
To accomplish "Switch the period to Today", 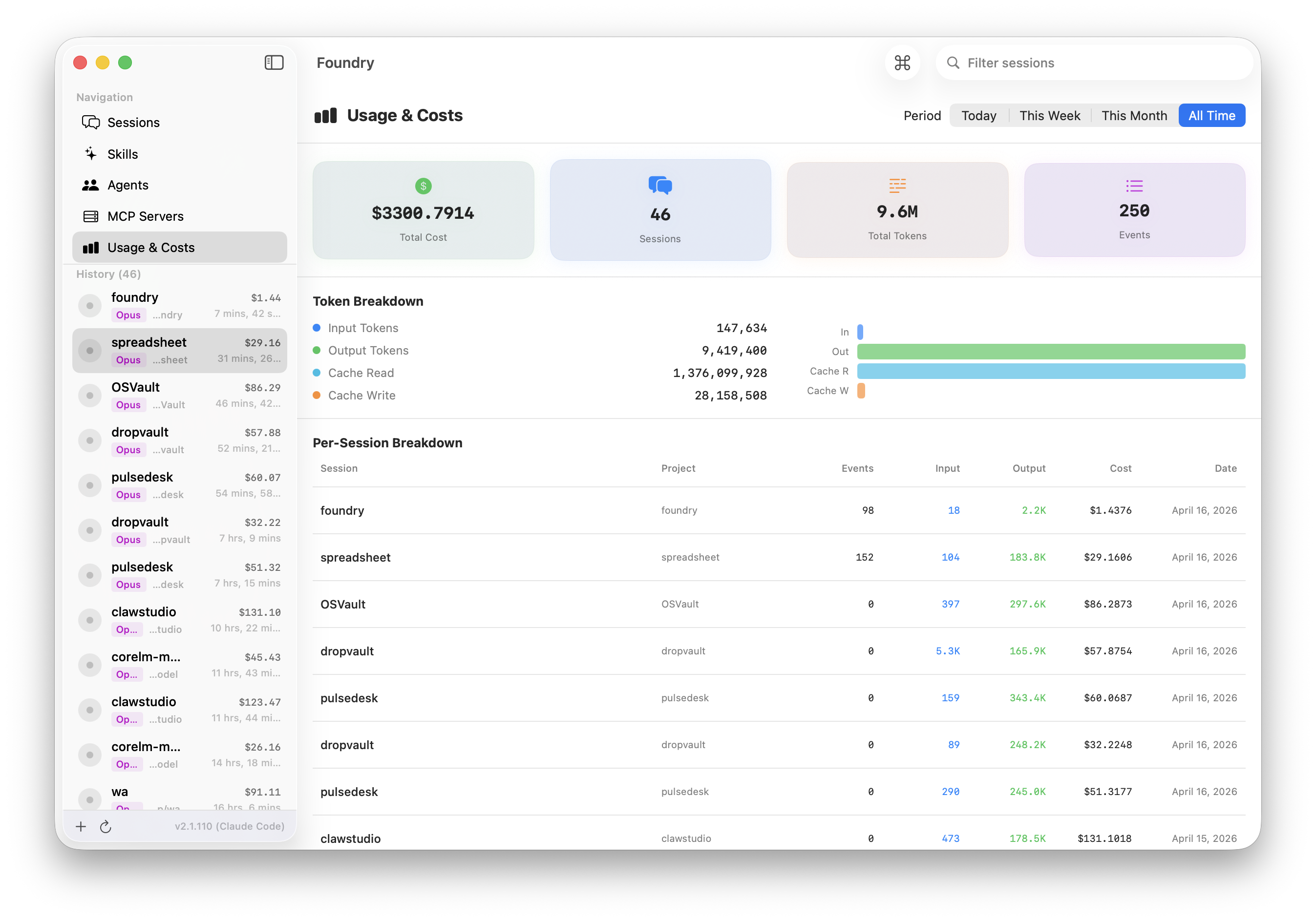I will [x=978, y=115].
